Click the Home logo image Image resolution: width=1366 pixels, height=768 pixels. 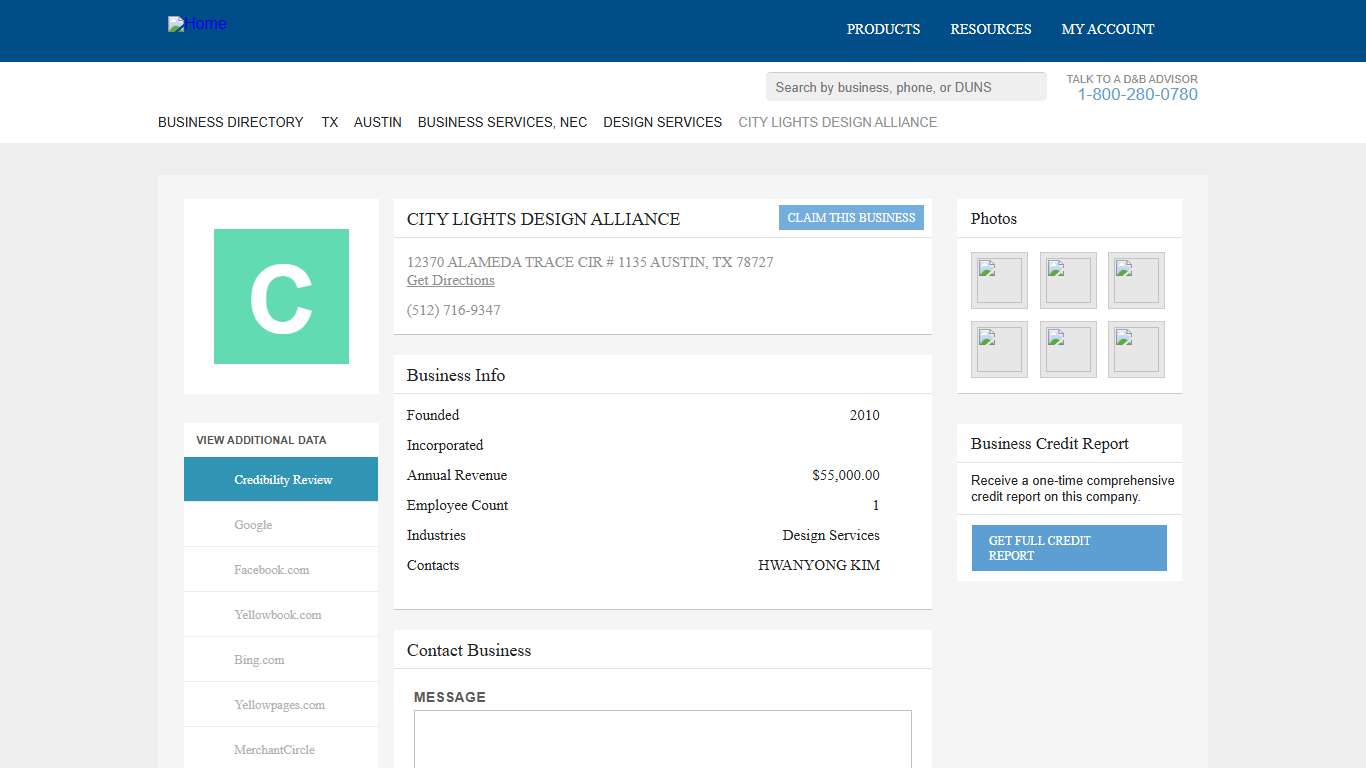pos(197,24)
